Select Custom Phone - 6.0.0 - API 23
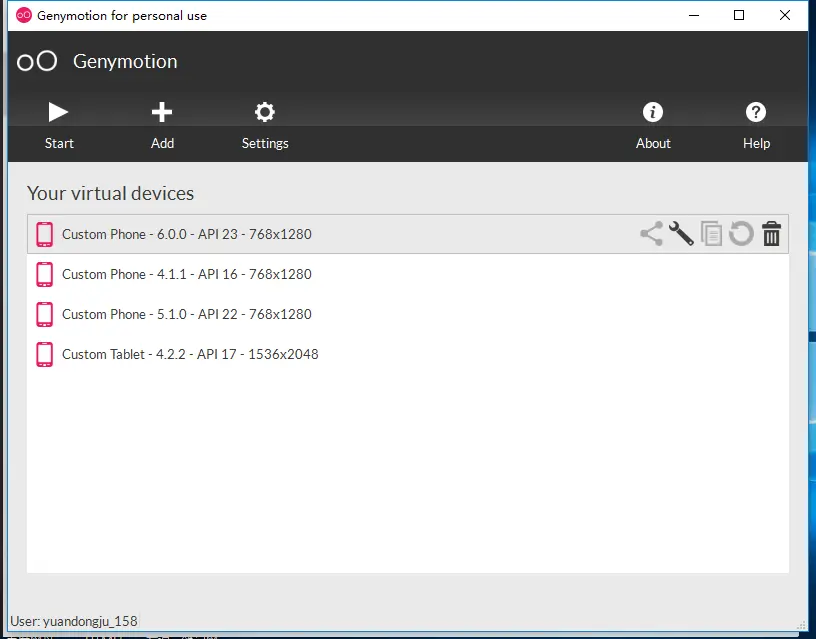Image resolution: width=816 pixels, height=639 pixels. click(x=407, y=234)
